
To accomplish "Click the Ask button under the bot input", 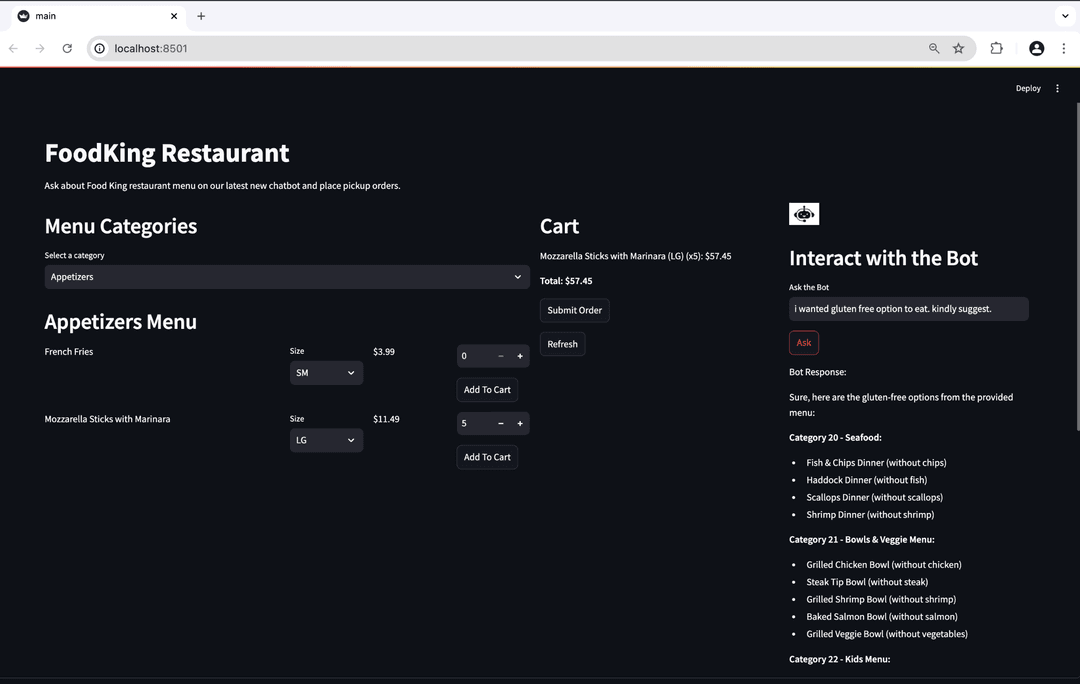I will point(804,343).
